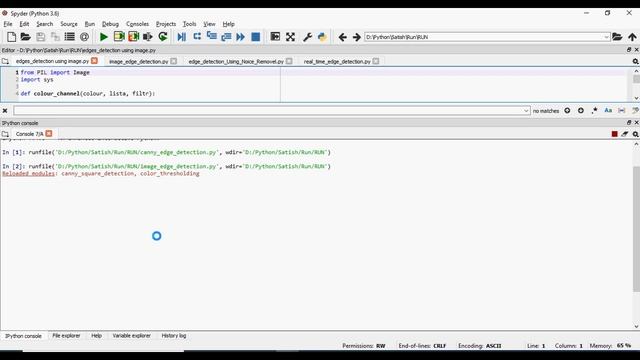
Task: Open the Source menu
Action: (x=69, y=24)
